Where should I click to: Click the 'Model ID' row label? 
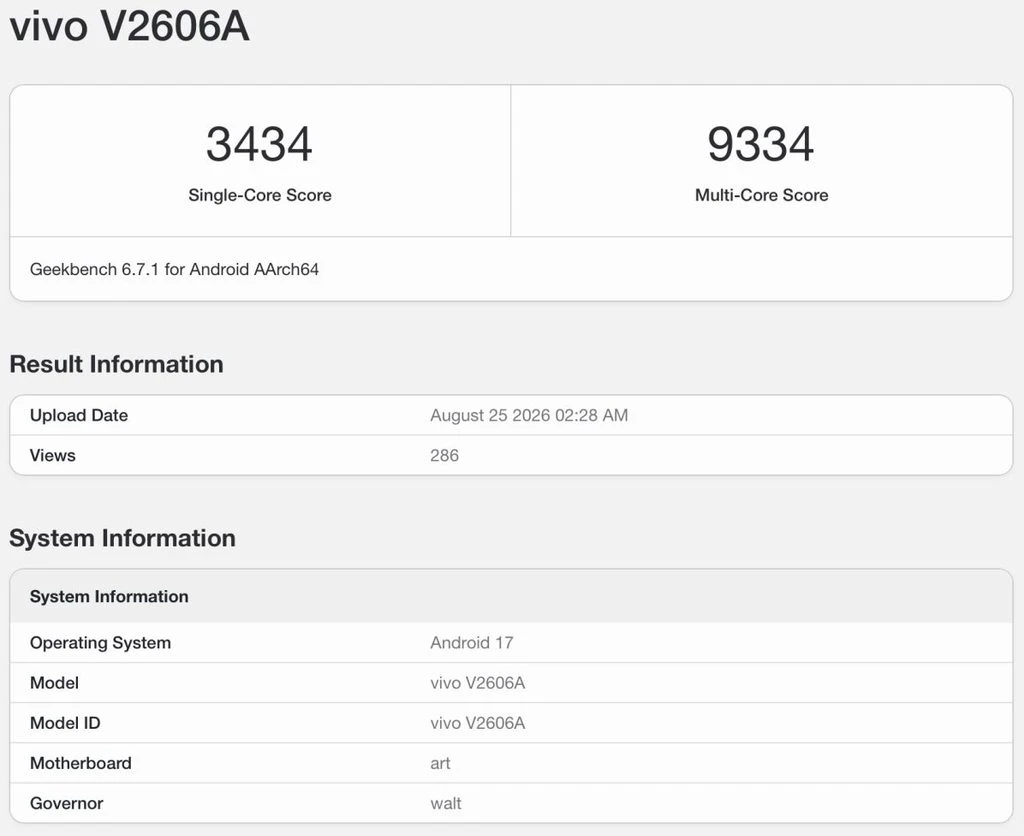(x=65, y=723)
